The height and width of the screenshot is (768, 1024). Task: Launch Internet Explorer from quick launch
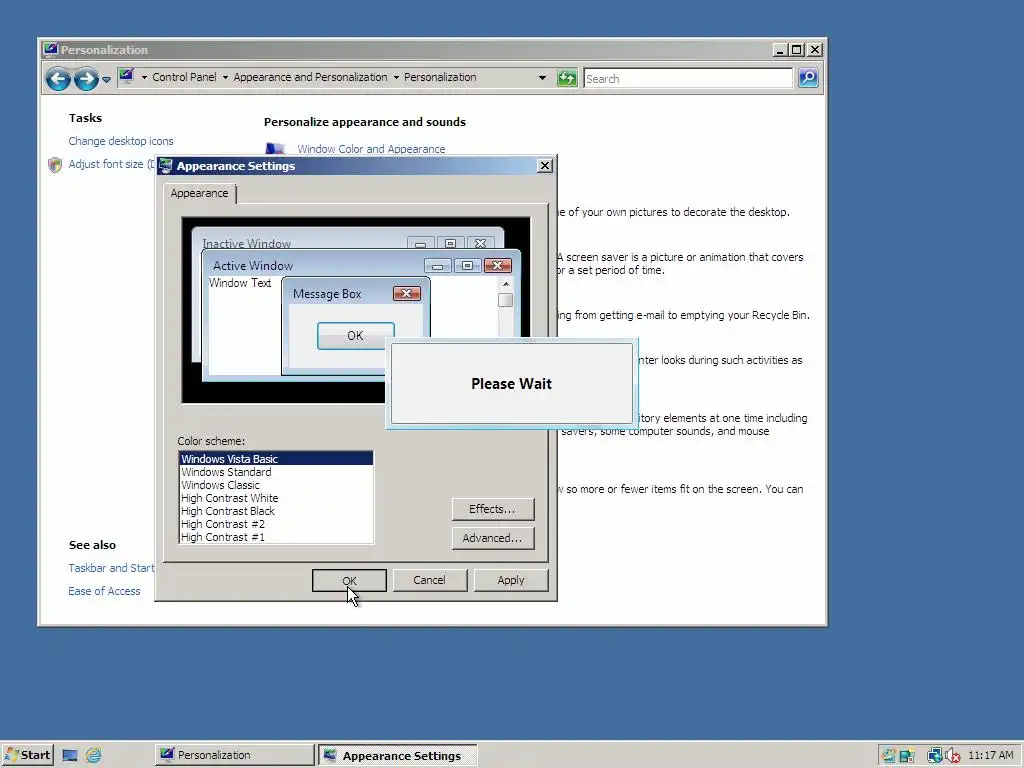pyautogui.click(x=94, y=756)
